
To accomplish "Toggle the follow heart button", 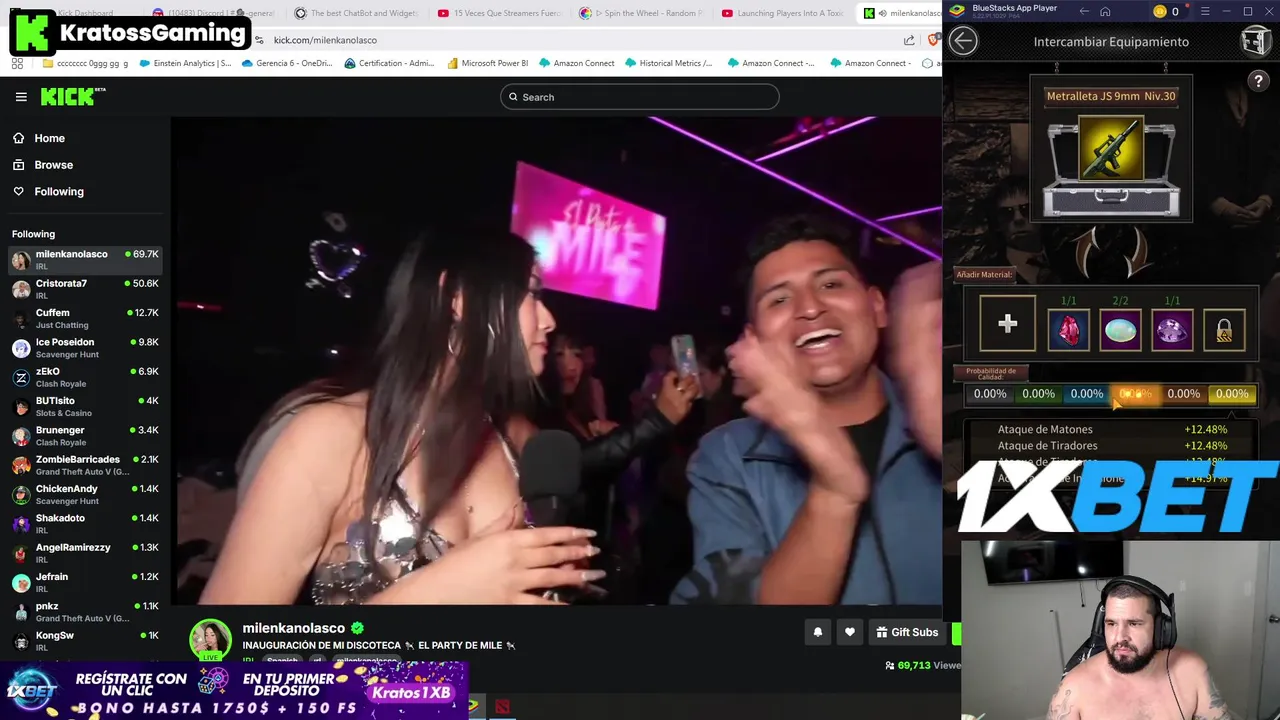I will [x=850, y=632].
